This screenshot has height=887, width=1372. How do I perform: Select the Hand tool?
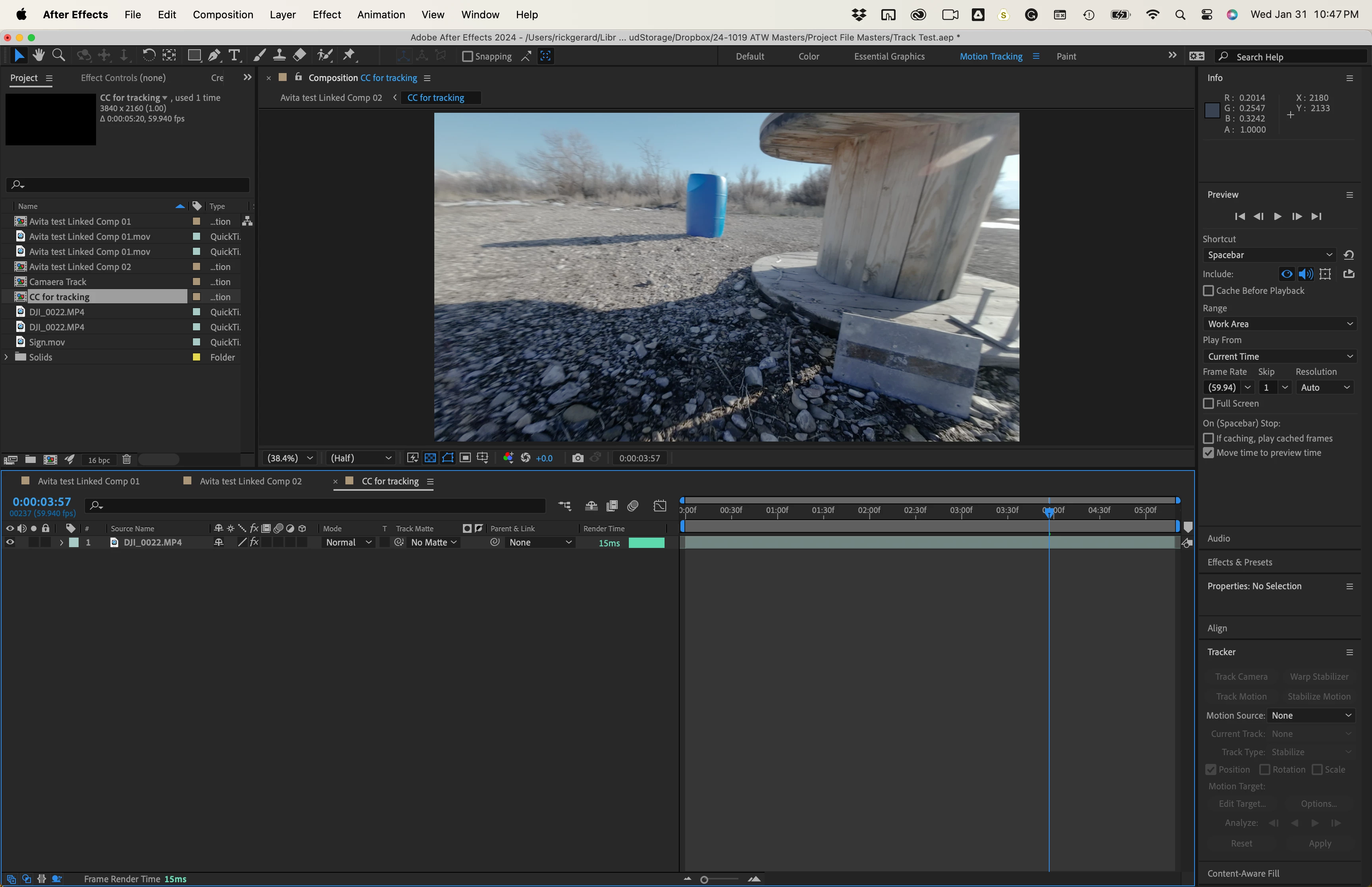tap(39, 56)
